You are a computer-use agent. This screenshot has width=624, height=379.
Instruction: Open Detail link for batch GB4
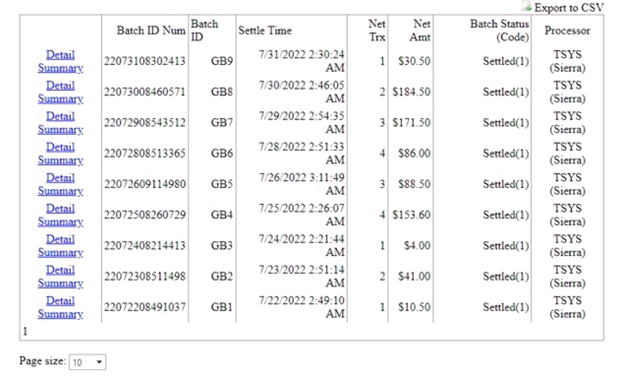tap(60, 208)
